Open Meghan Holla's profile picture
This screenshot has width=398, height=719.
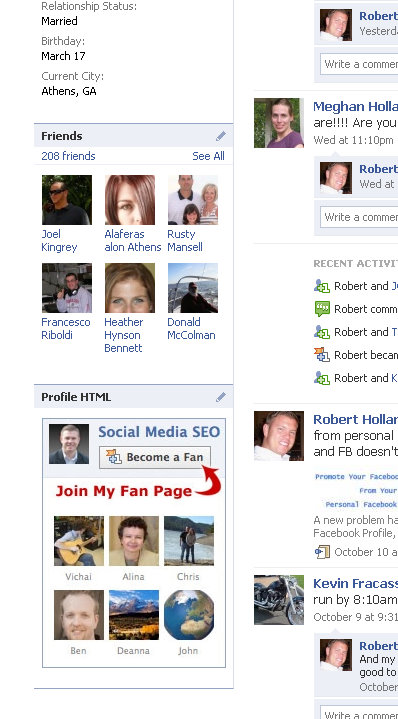click(279, 123)
